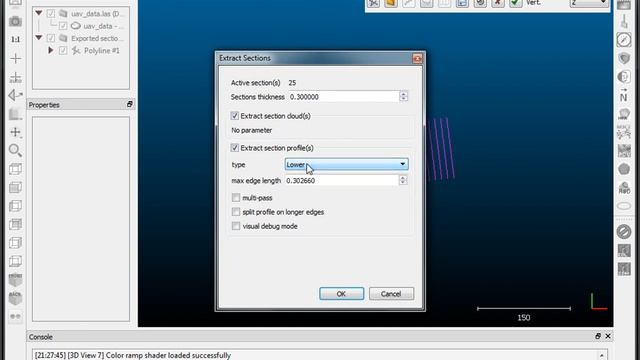Click the HPR plugin icon

click(624, 114)
